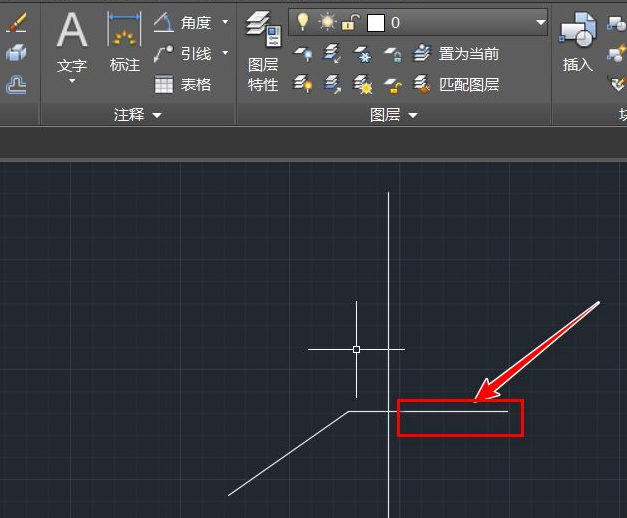Expand the 注释 panel flyout
627x518 pixels.
pyautogui.click(x=137, y=115)
